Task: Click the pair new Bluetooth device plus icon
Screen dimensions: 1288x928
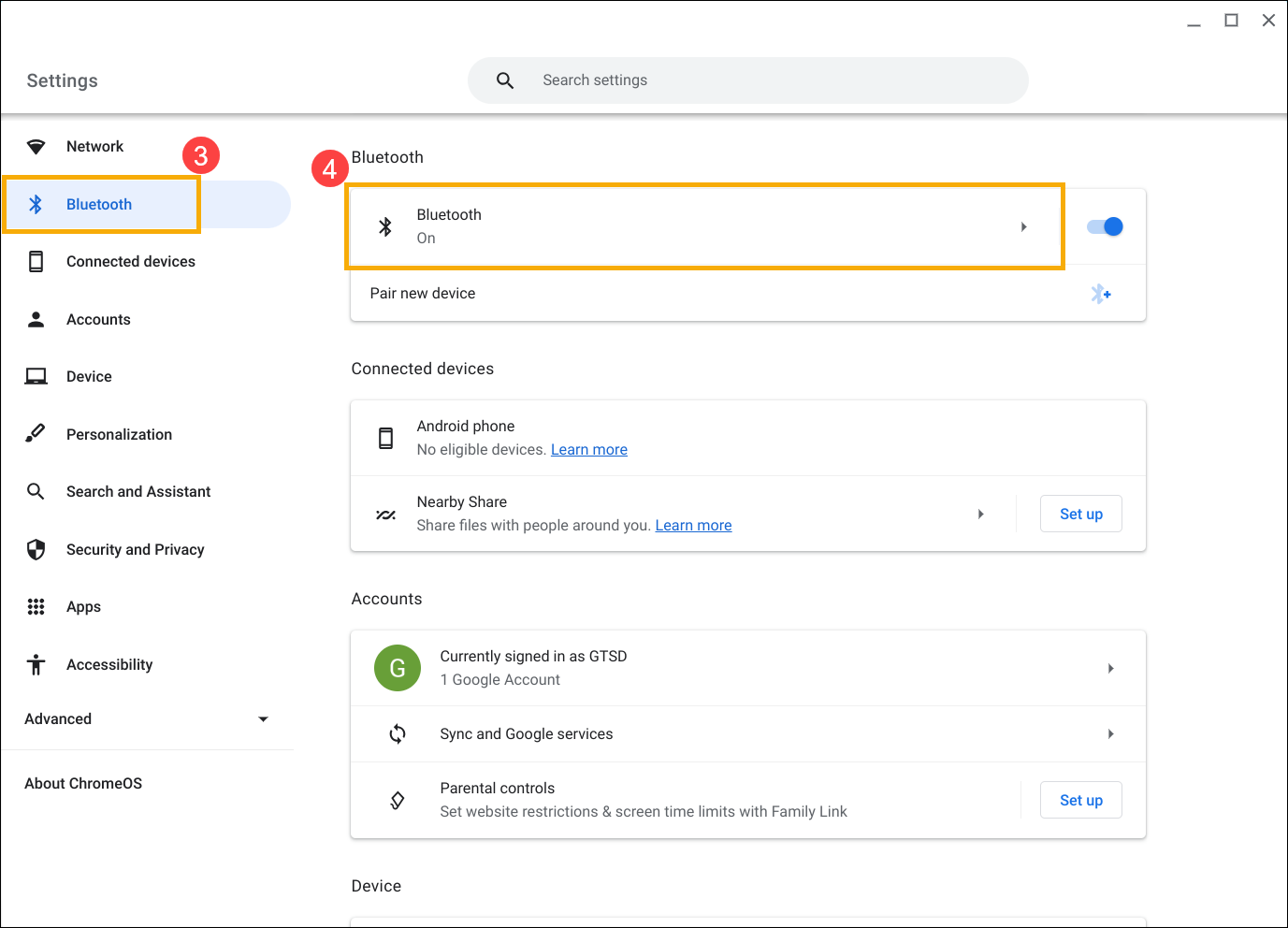Action: coord(1101,294)
